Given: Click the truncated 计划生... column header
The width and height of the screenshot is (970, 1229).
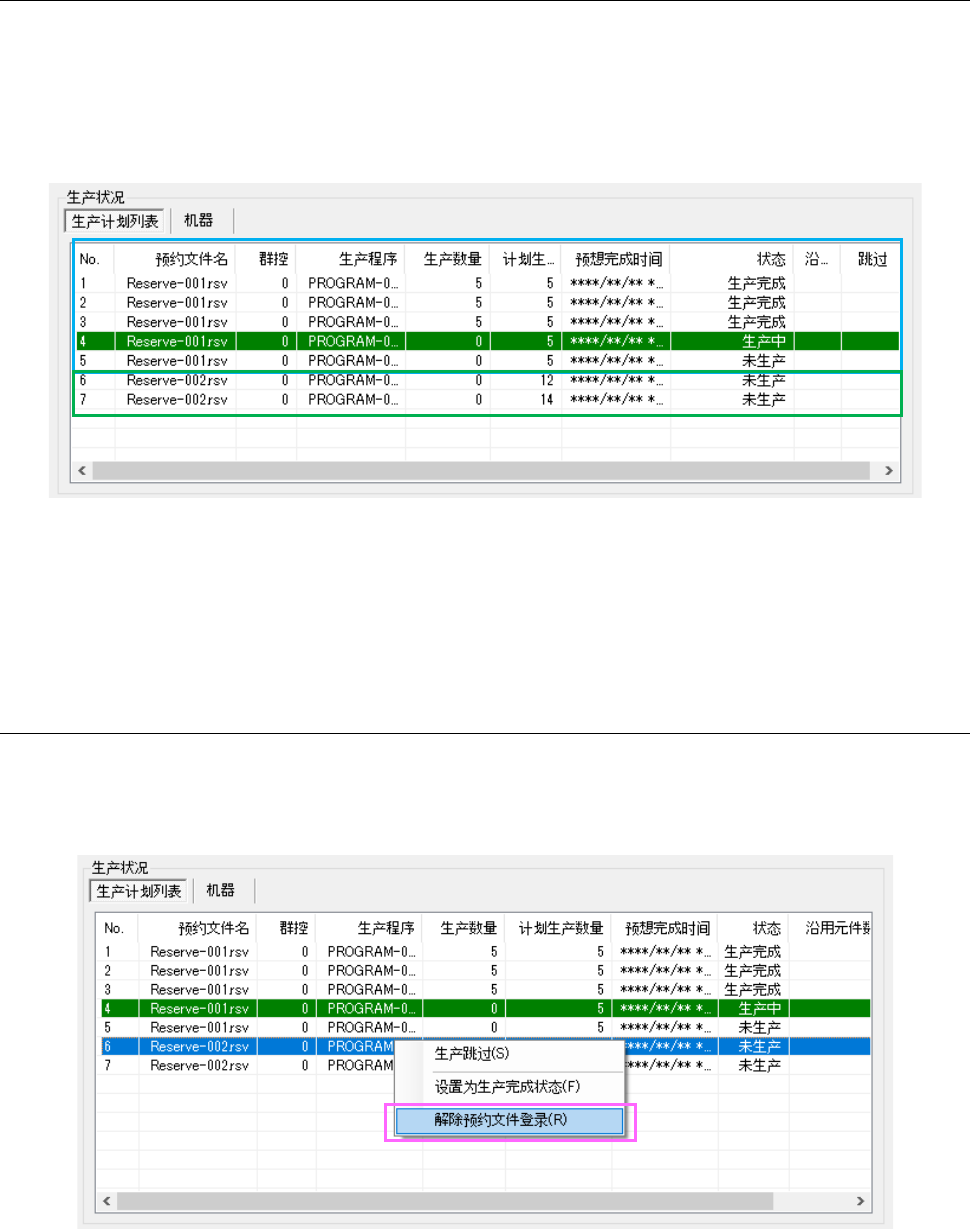Looking at the screenshot, I should [525, 258].
